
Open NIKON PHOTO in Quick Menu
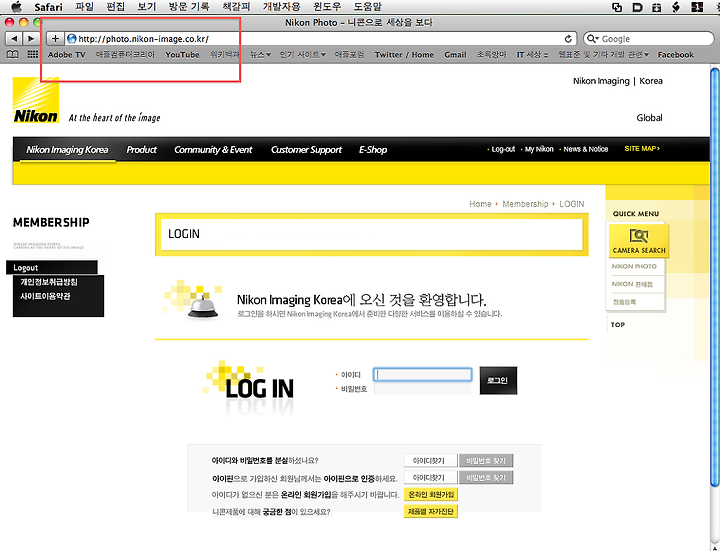point(634,266)
